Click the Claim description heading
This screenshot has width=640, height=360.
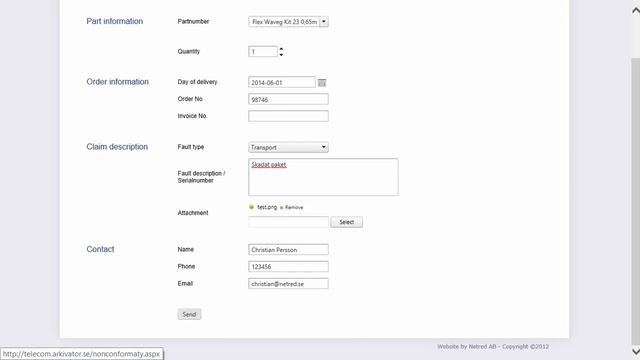point(117,147)
